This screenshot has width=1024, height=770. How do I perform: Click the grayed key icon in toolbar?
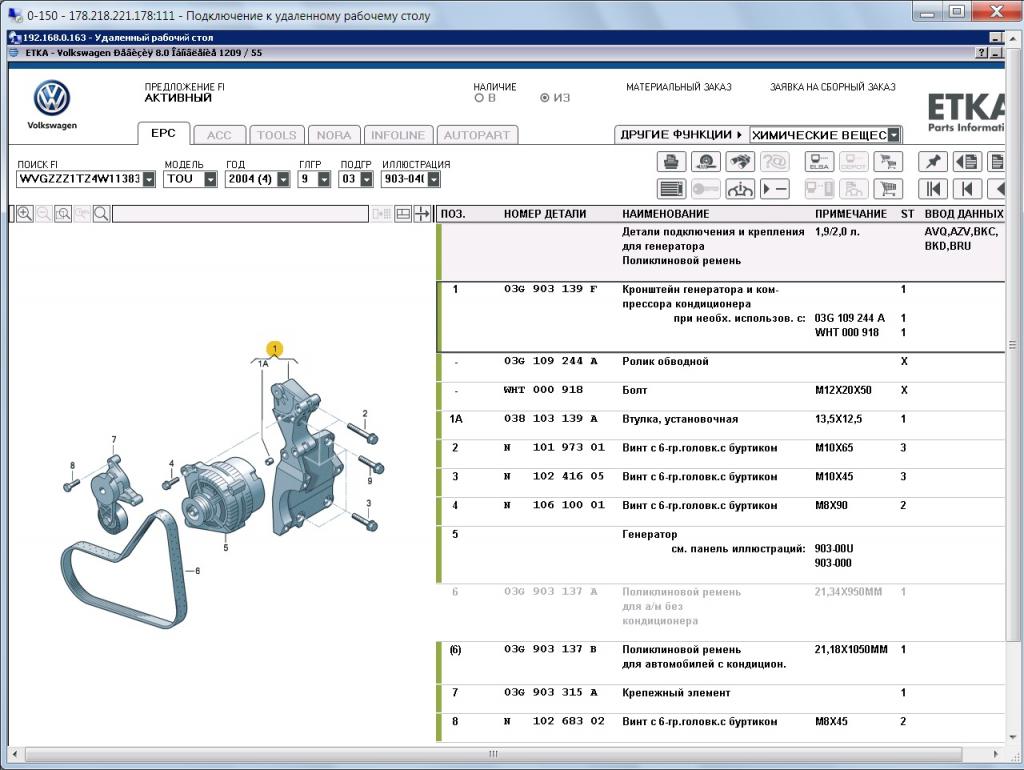click(705, 189)
